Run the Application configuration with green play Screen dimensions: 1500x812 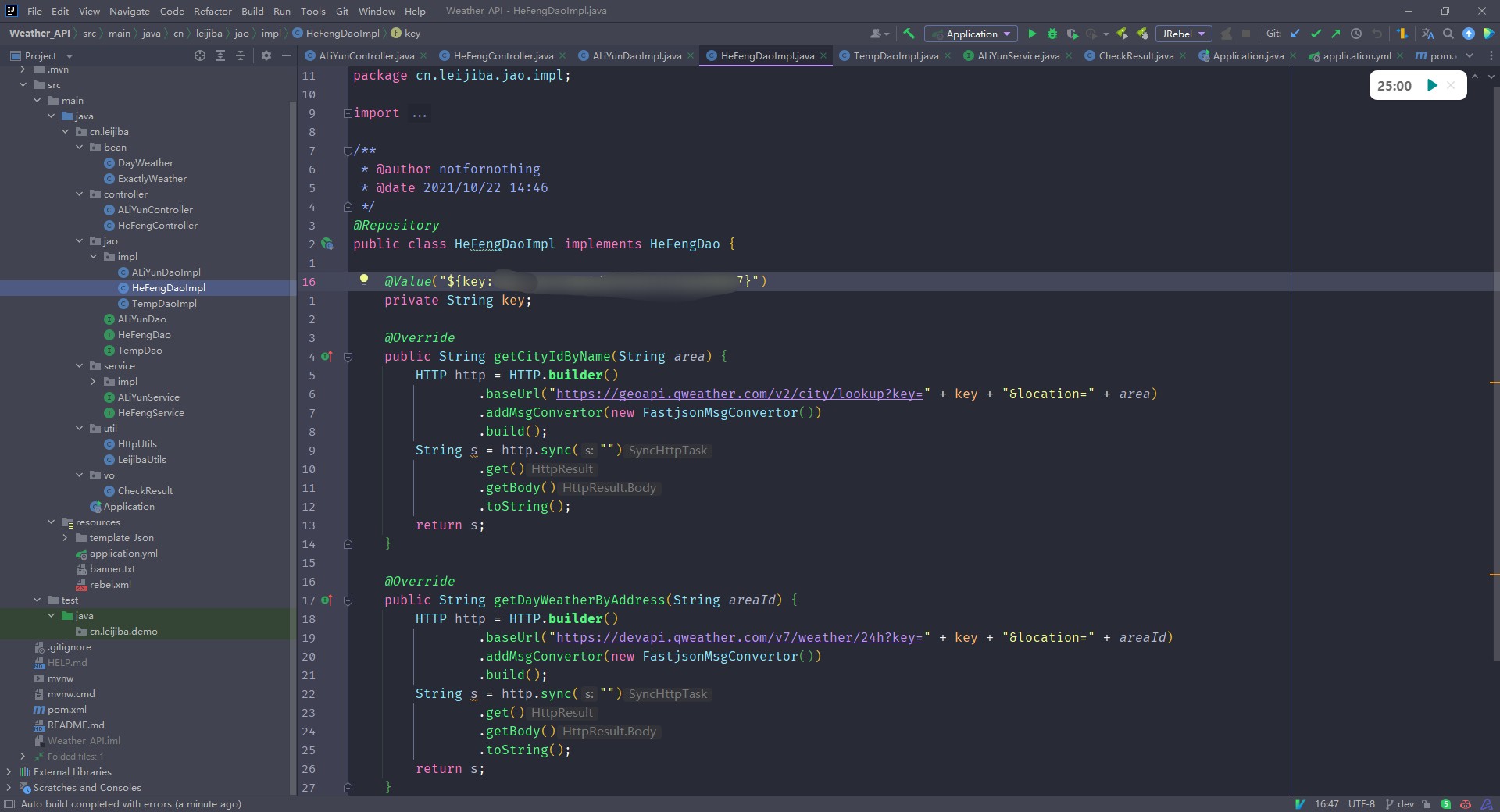point(1032,34)
